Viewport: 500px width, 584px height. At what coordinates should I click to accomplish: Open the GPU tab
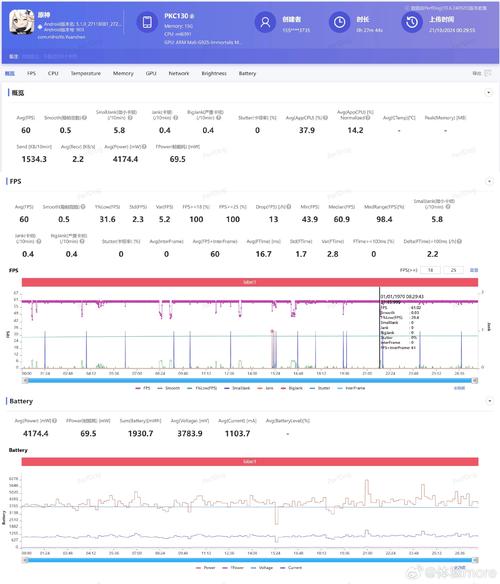coord(151,73)
